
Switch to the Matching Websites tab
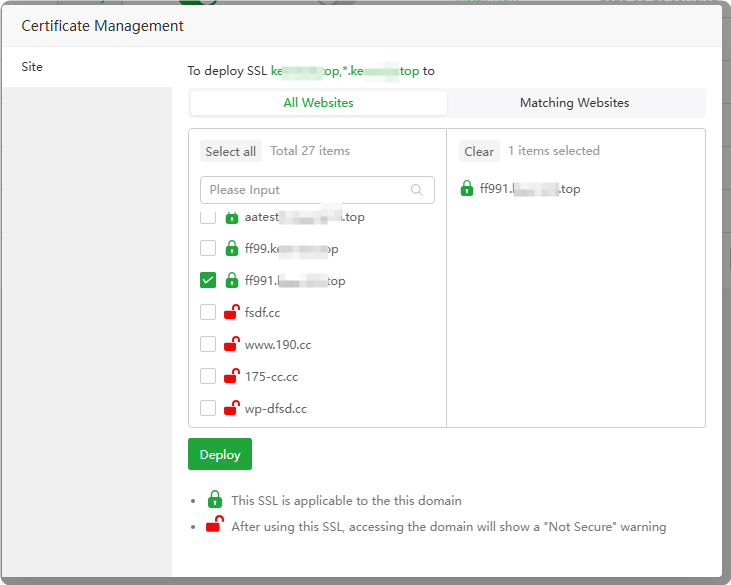coord(574,103)
